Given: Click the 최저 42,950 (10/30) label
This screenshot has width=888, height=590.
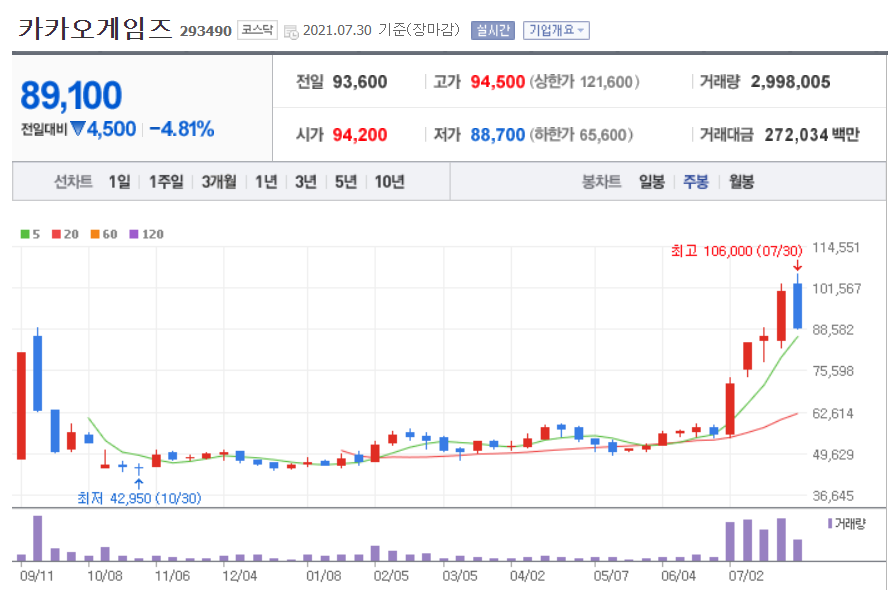Looking at the screenshot, I should pos(139,498).
